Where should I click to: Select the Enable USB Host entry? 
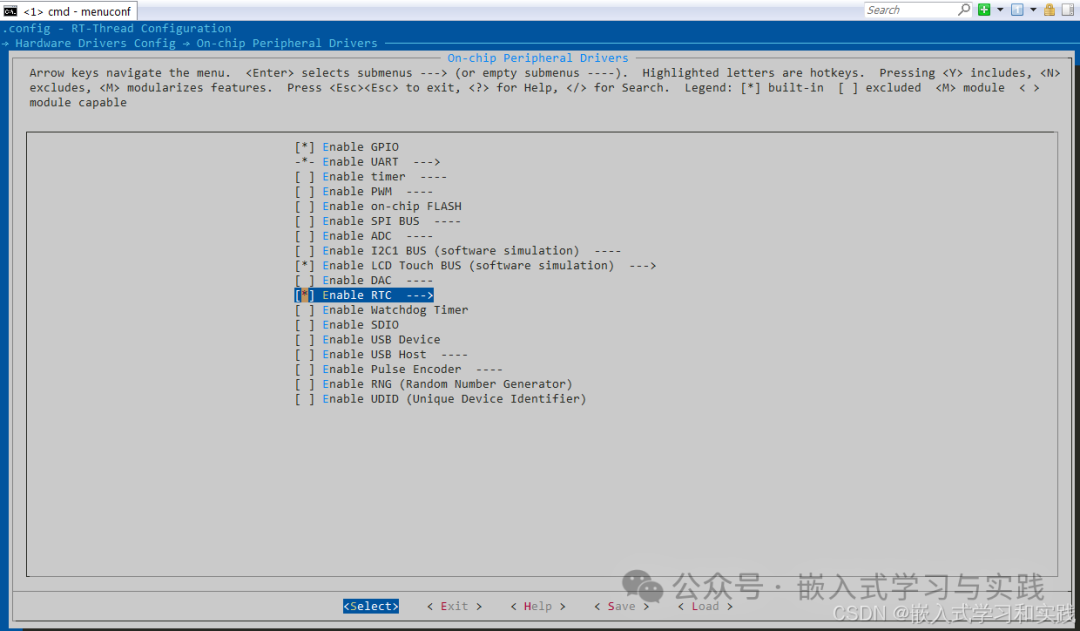click(382, 354)
